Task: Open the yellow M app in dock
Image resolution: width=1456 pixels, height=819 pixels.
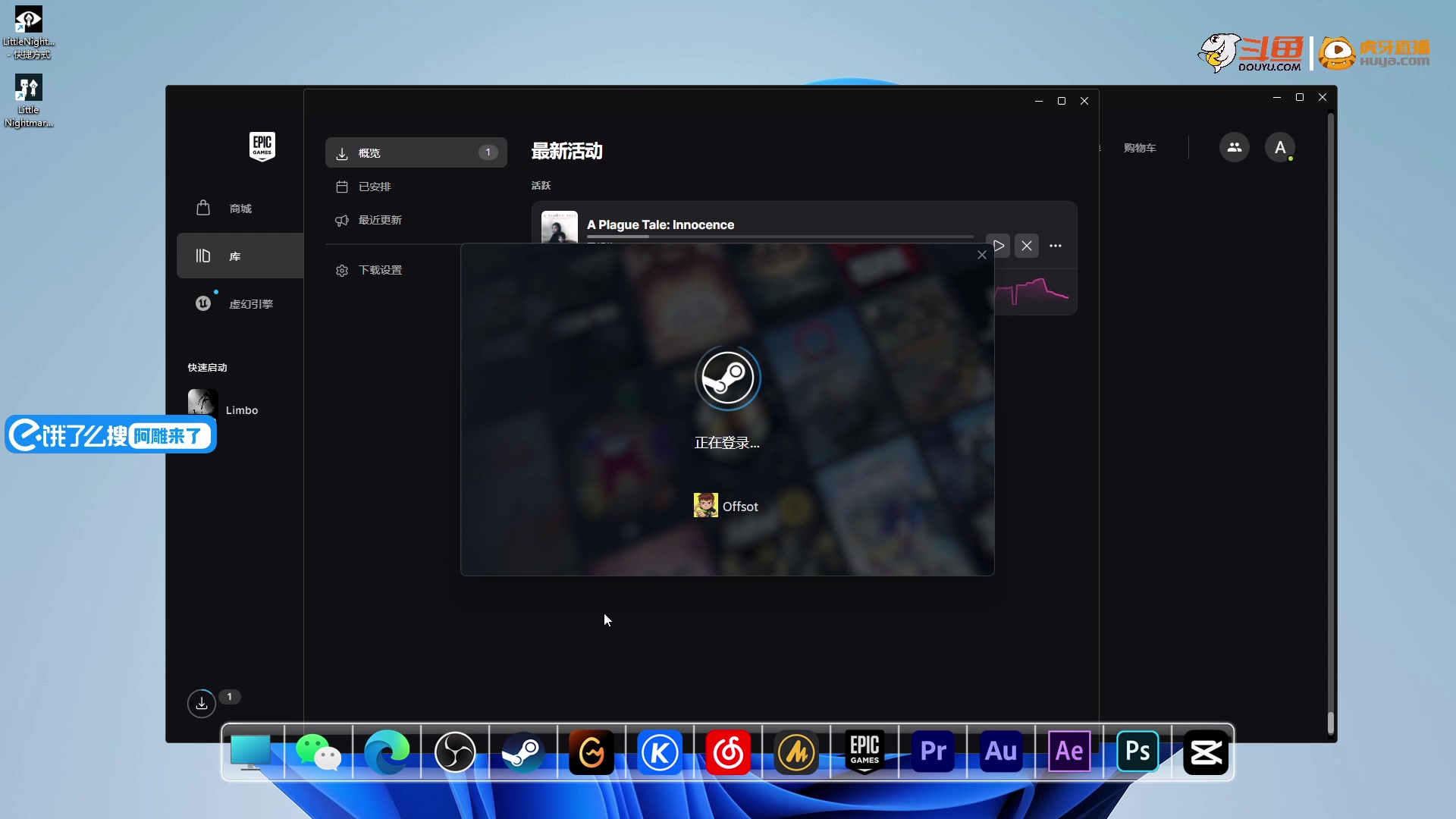Action: tap(796, 752)
